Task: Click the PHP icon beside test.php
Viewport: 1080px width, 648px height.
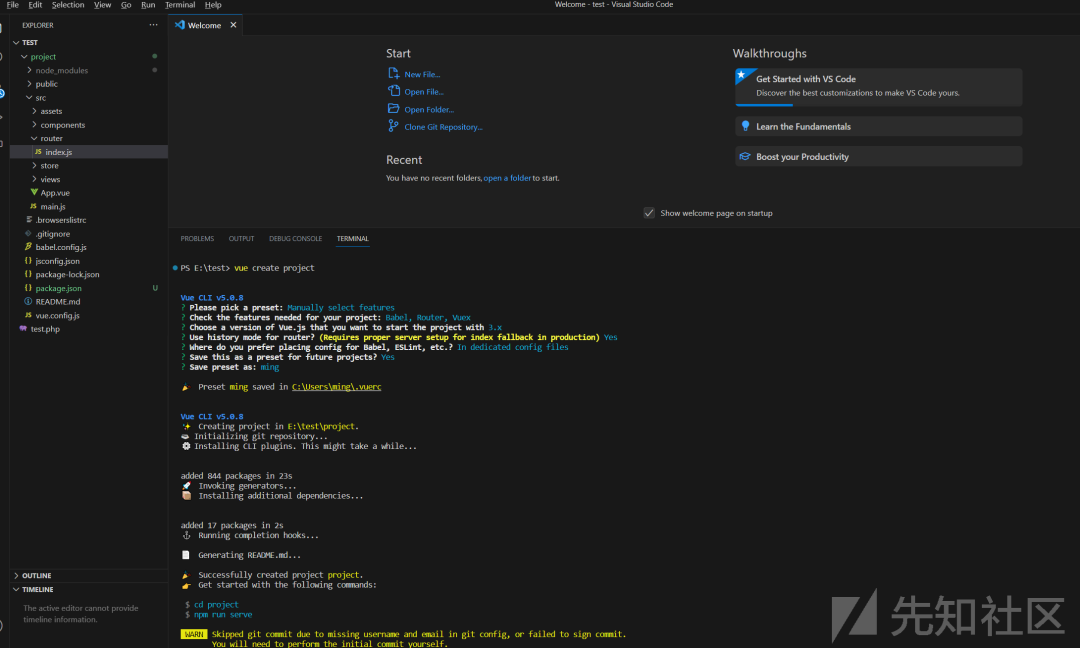Action: coord(23,328)
